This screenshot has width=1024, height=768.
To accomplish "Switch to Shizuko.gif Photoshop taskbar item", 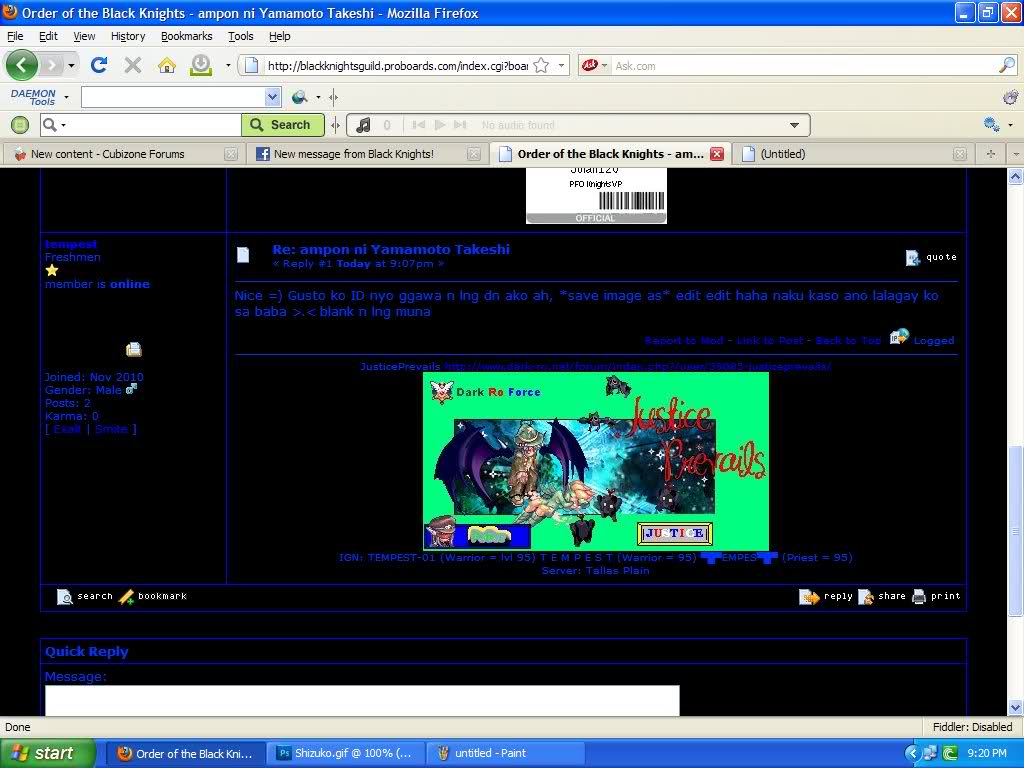I will click(x=346, y=753).
